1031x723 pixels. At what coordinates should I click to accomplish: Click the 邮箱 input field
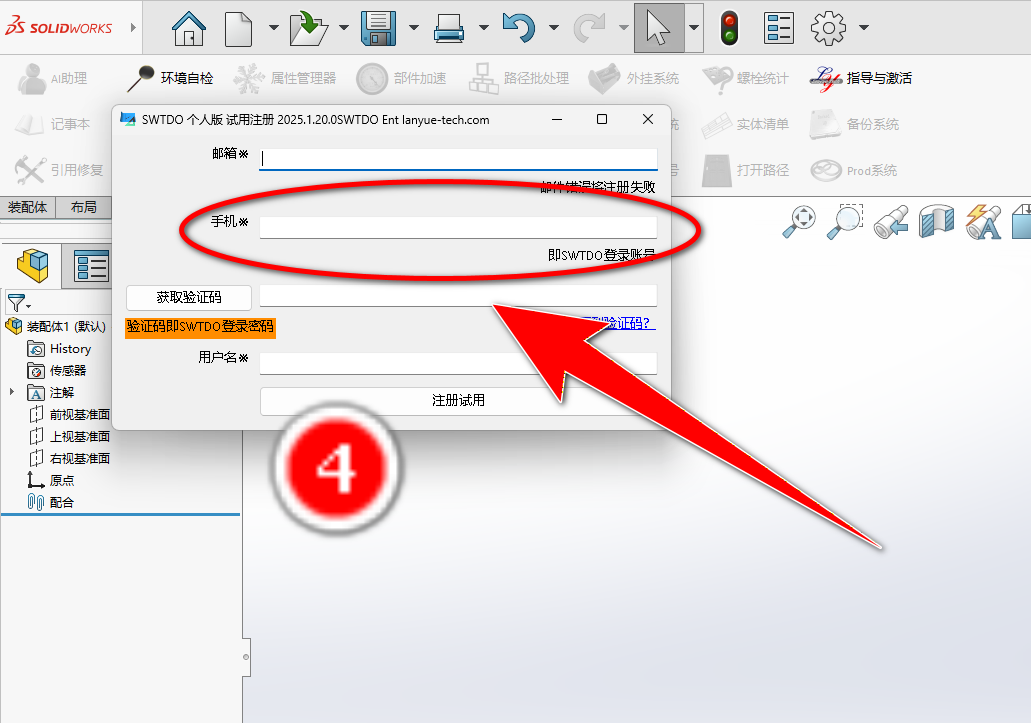click(458, 158)
